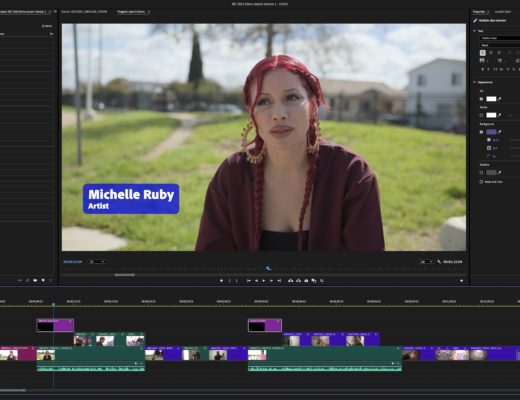The width and height of the screenshot is (520, 400).
Task: Click the Program monitor current timecode
Action: point(73,262)
